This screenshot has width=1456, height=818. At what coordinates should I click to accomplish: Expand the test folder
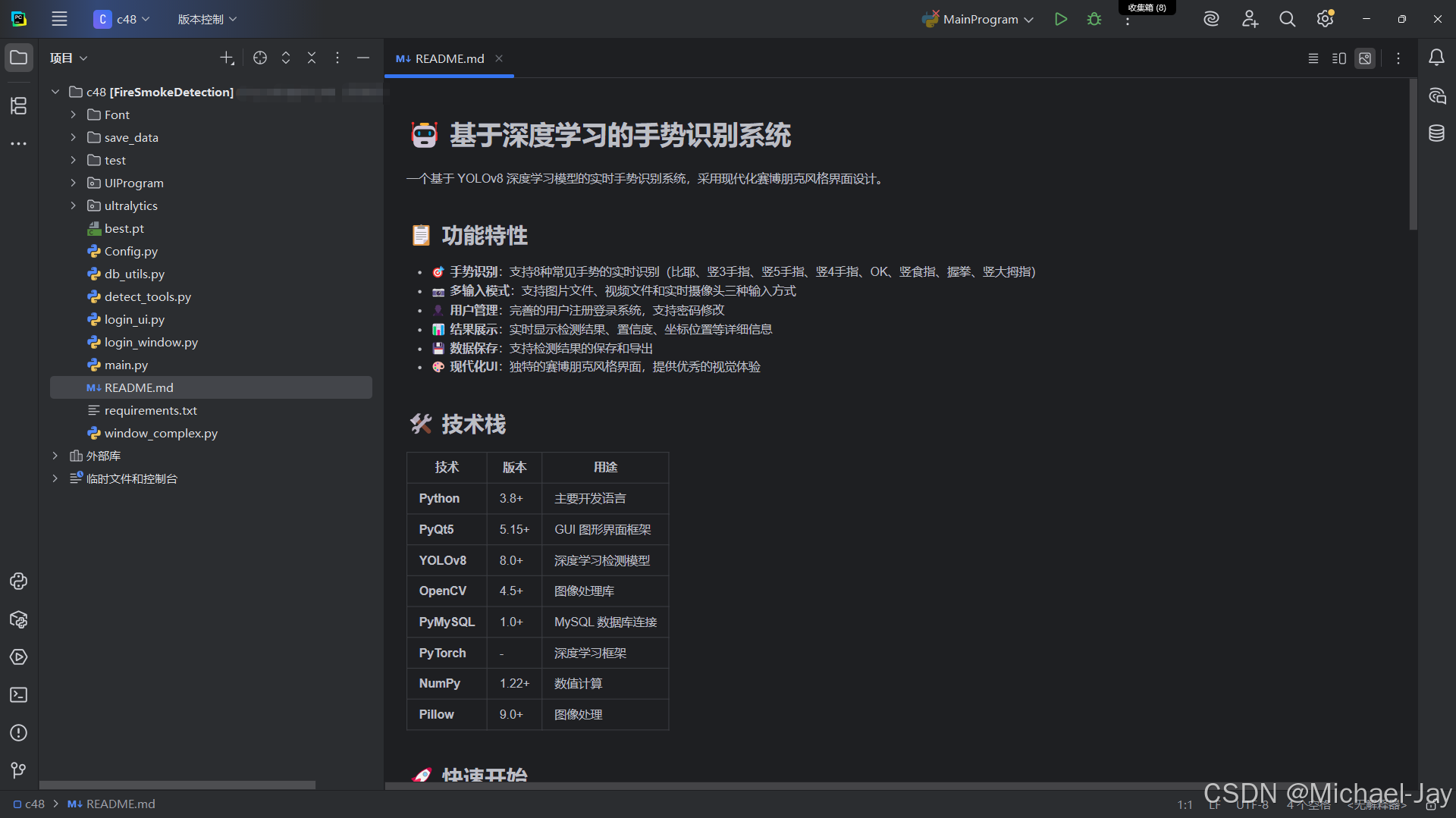click(74, 160)
